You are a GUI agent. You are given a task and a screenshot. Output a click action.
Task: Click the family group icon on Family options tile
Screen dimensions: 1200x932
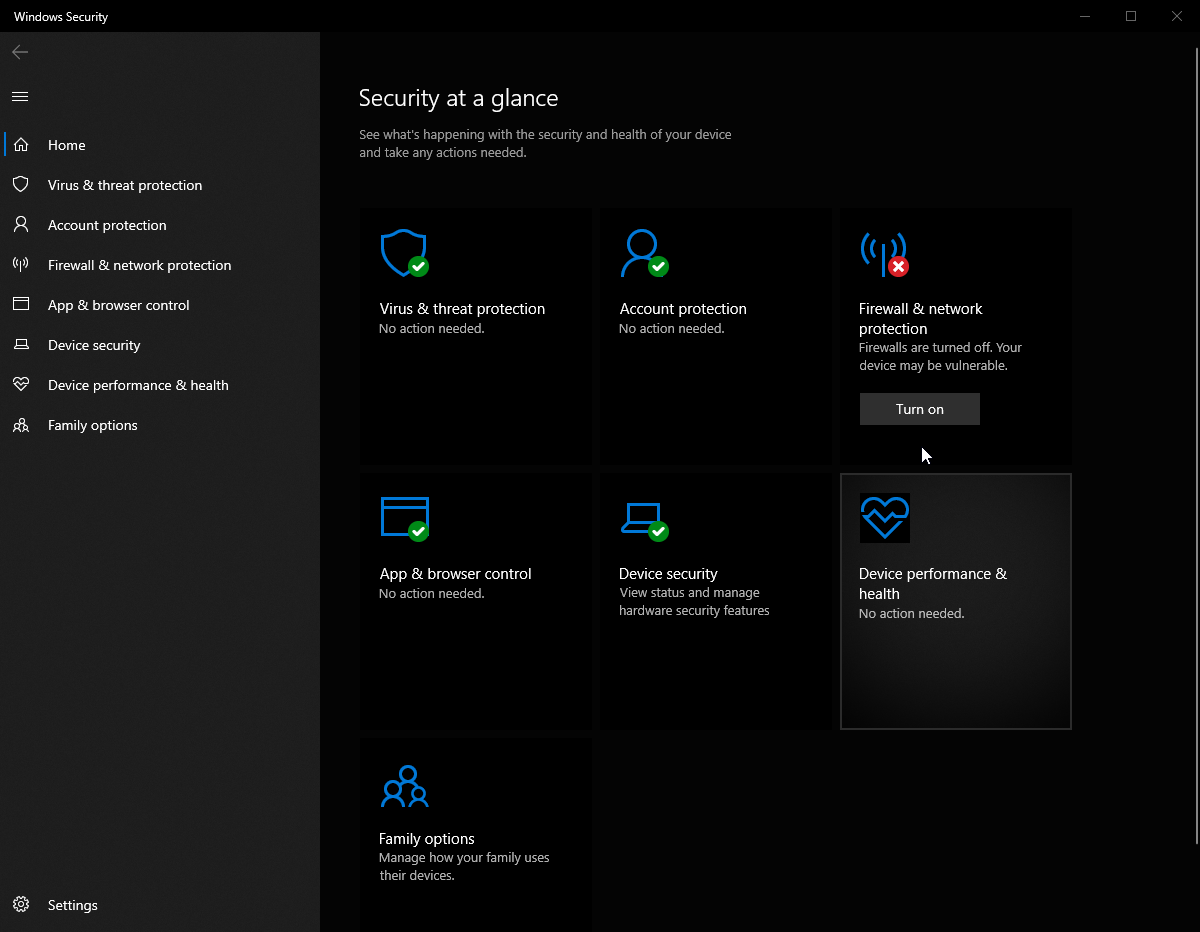(404, 786)
